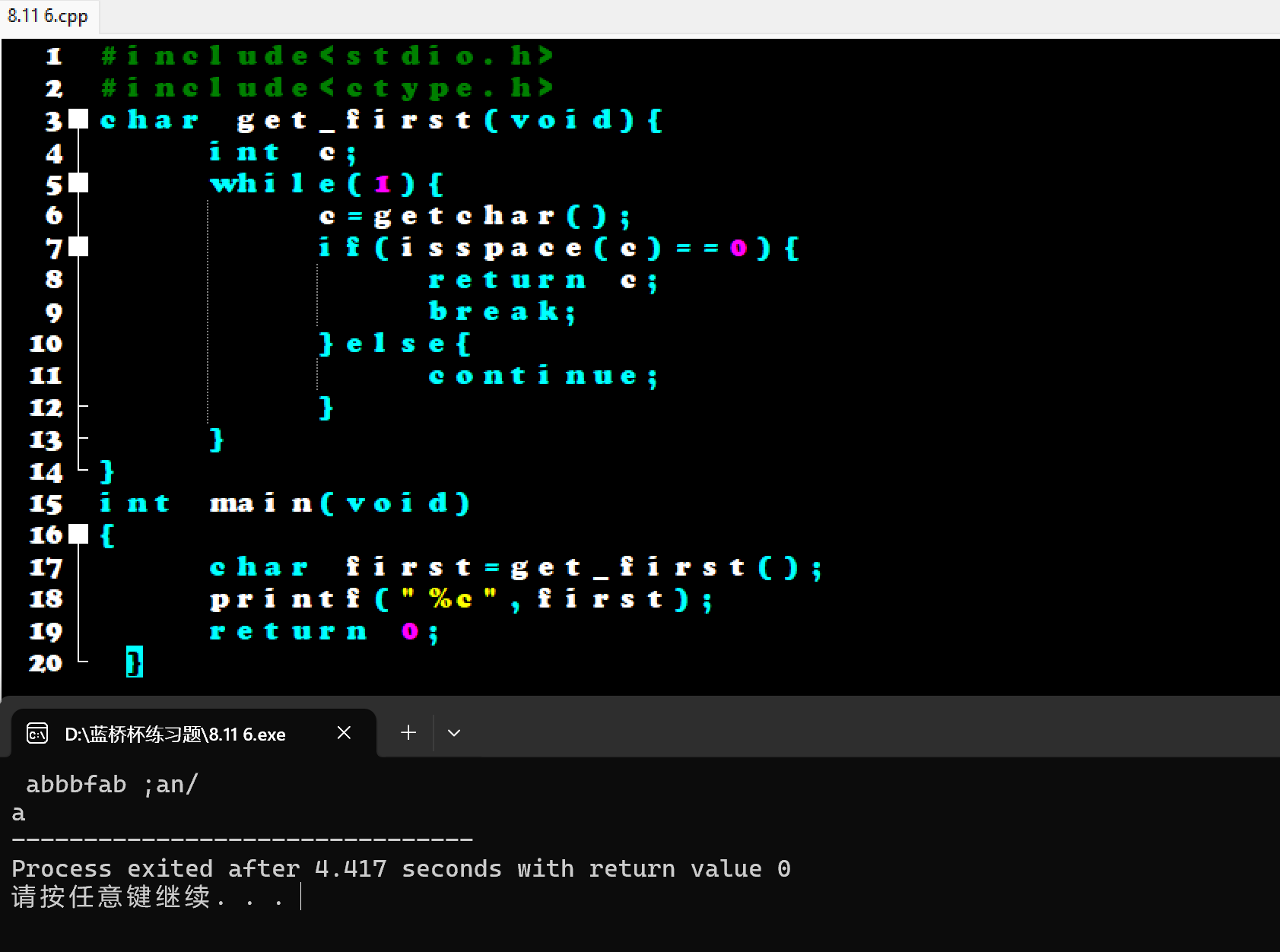Click line number 15 in the gutter
1280x952 pixels.
click(46, 503)
